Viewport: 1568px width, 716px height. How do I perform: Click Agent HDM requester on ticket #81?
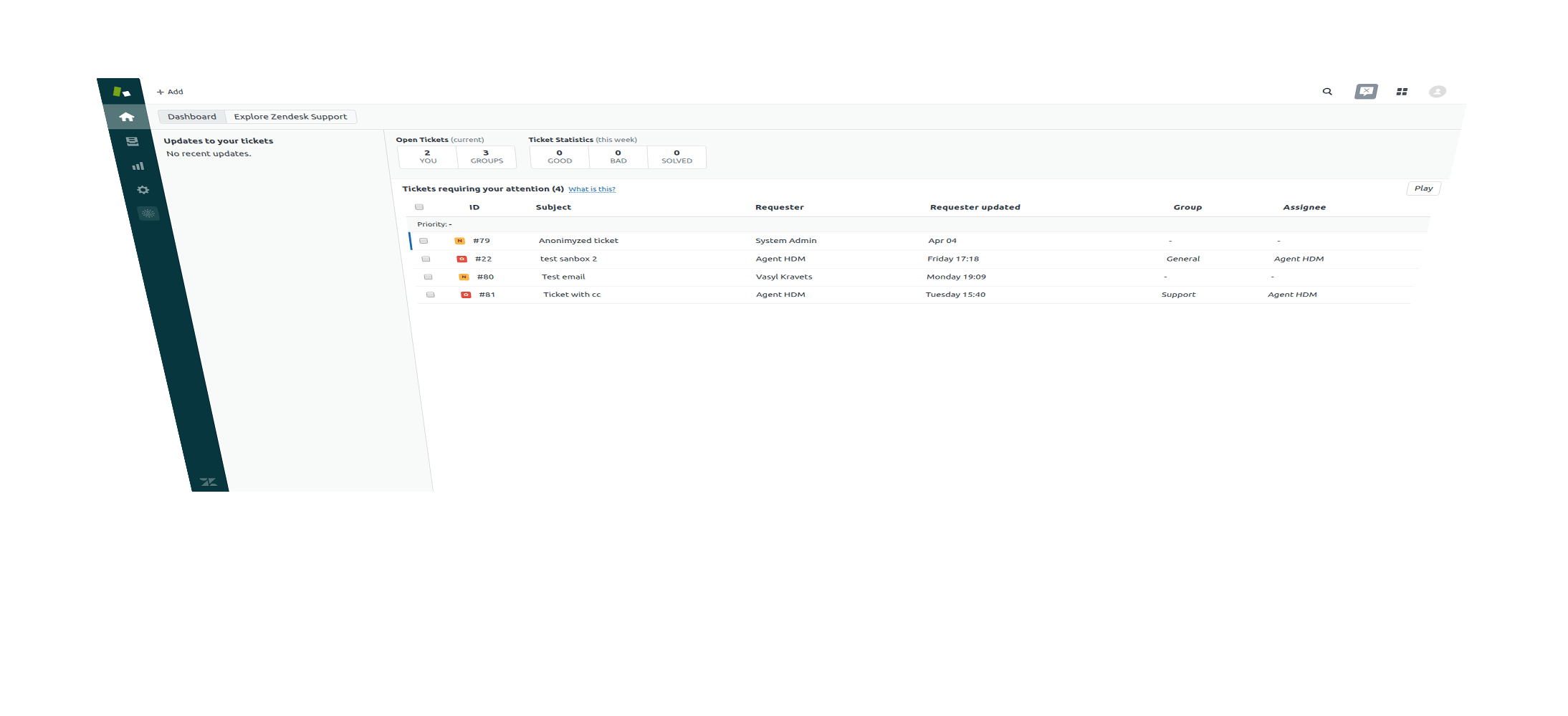pos(780,295)
